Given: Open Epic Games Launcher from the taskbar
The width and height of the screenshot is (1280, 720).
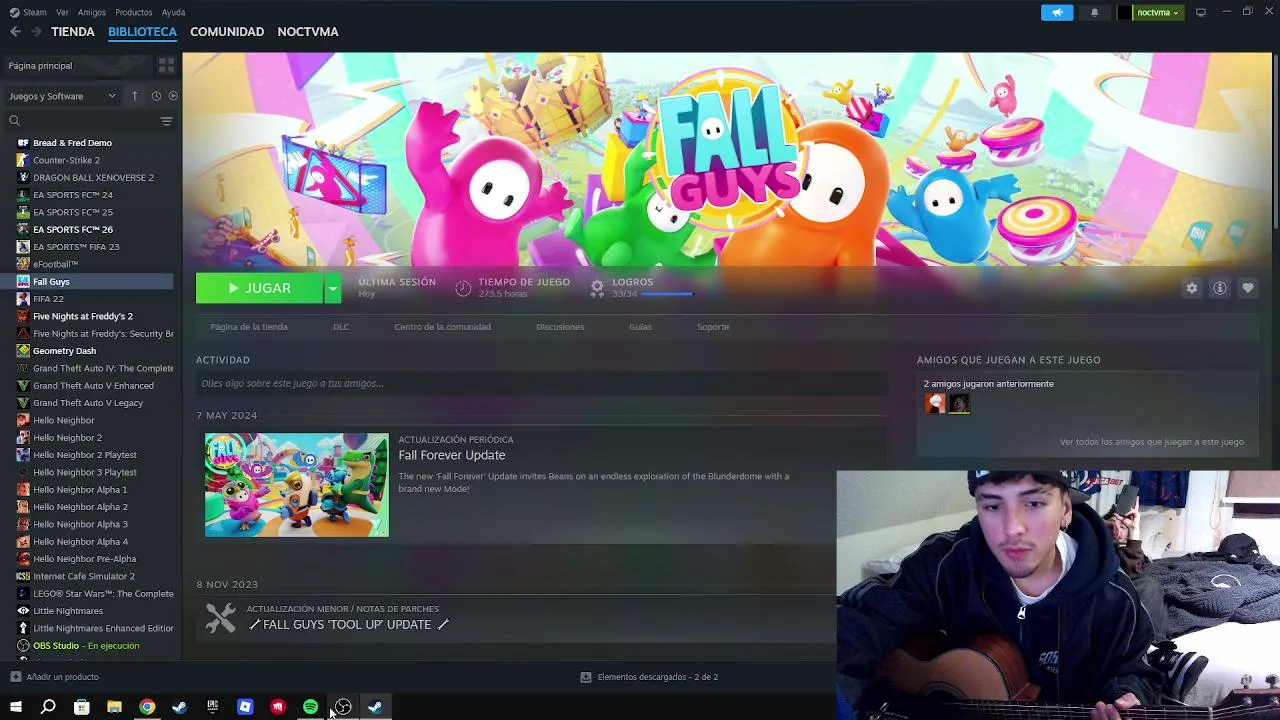Looking at the screenshot, I should click(212, 707).
